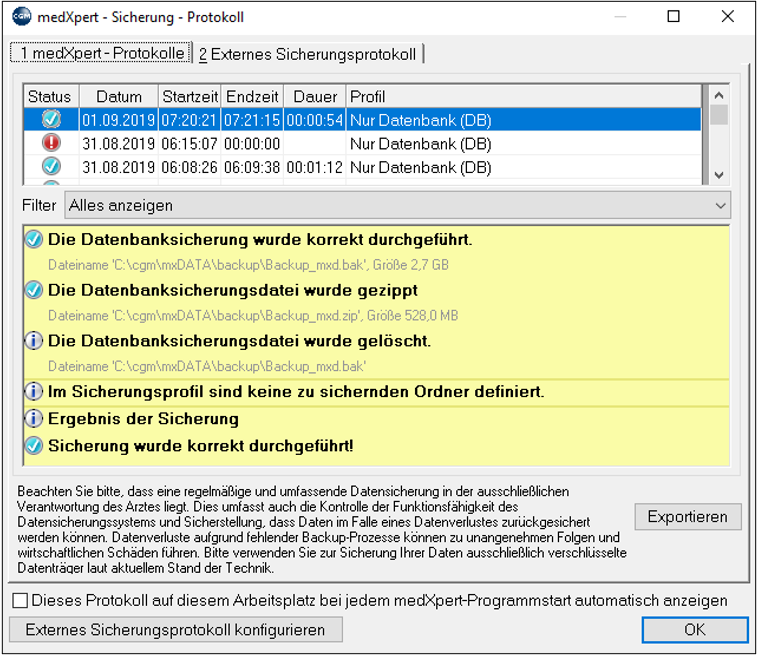
Task: Click check icon beside 'Datenbanksicherung wurde korrekt durchgeführt'
Action: tap(34, 239)
